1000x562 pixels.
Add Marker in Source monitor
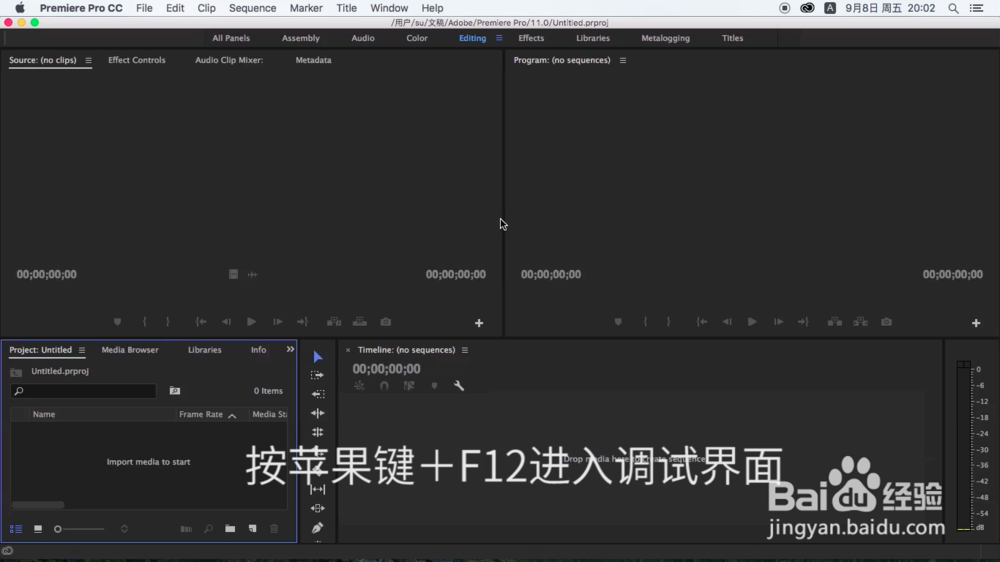click(x=117, y=322)
